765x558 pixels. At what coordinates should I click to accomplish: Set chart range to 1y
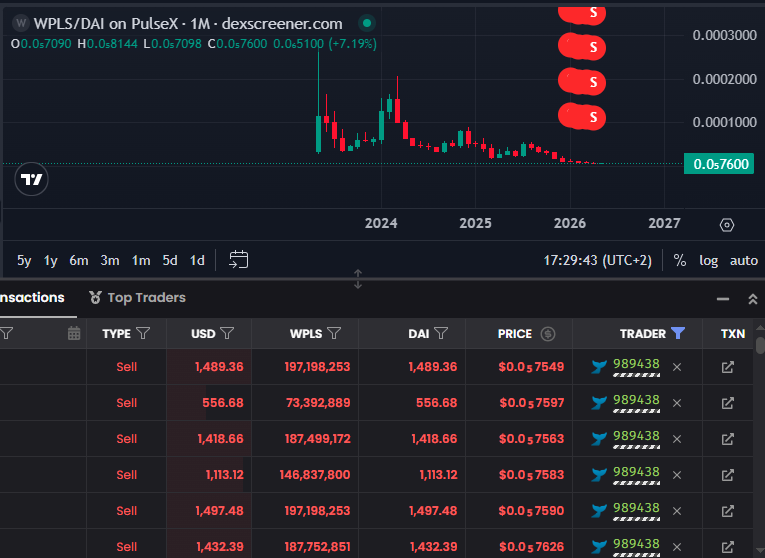click(x=51, y=260)
